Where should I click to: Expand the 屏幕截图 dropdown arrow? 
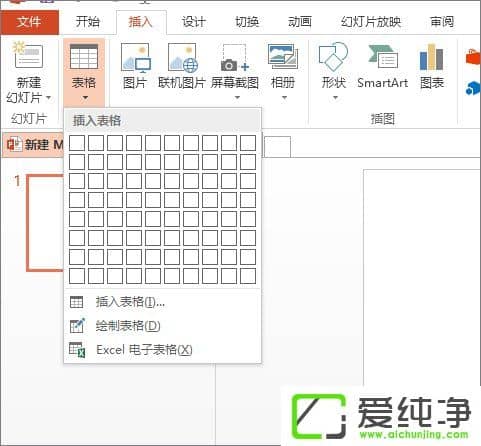[x=237, y=98]
